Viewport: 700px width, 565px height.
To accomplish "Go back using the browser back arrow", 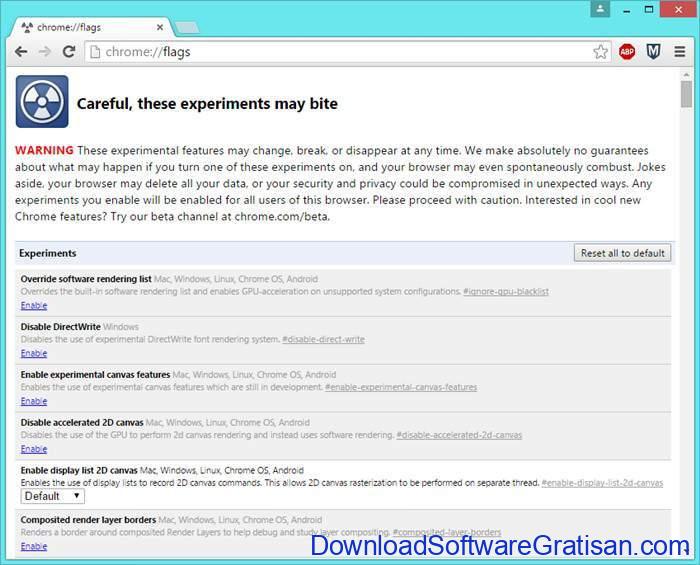I will (21, 52).
